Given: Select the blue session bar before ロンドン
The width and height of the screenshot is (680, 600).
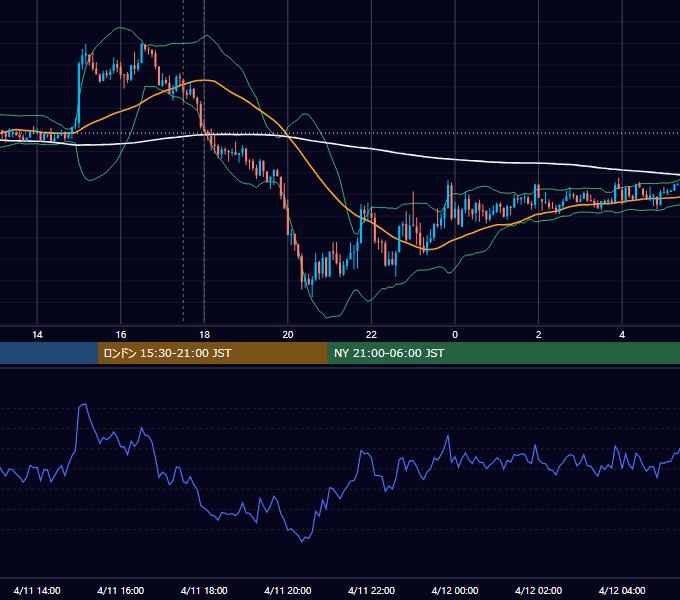Looking at the screenshot, I should point(49,353).
